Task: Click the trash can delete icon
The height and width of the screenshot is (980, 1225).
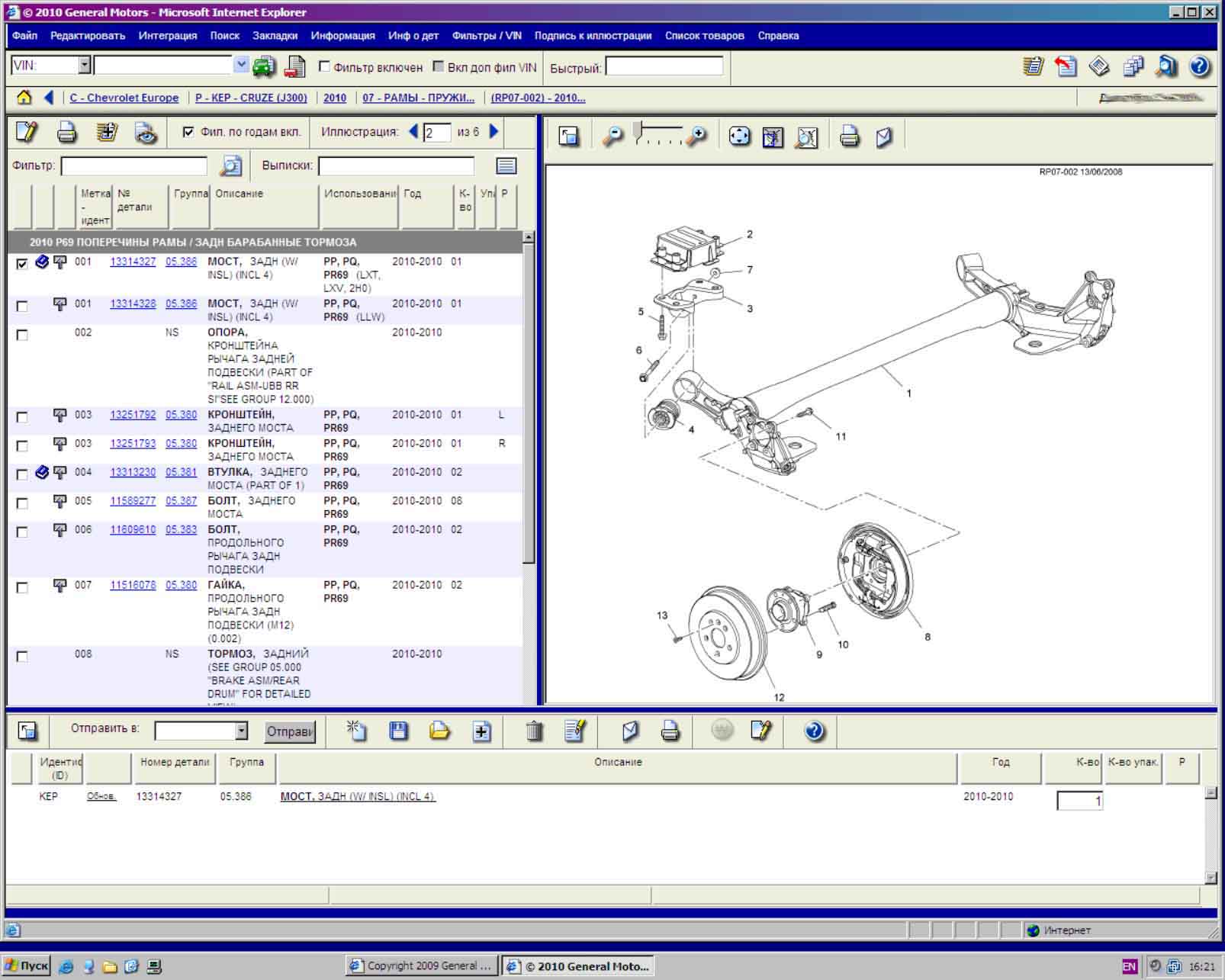Action: pyautogui.click(x=535, y=731)
